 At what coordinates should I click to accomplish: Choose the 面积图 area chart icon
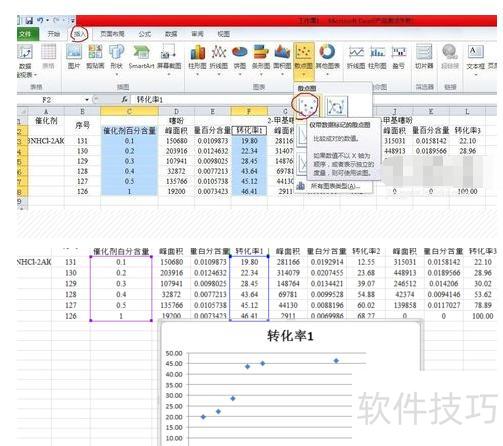[282, 52]
